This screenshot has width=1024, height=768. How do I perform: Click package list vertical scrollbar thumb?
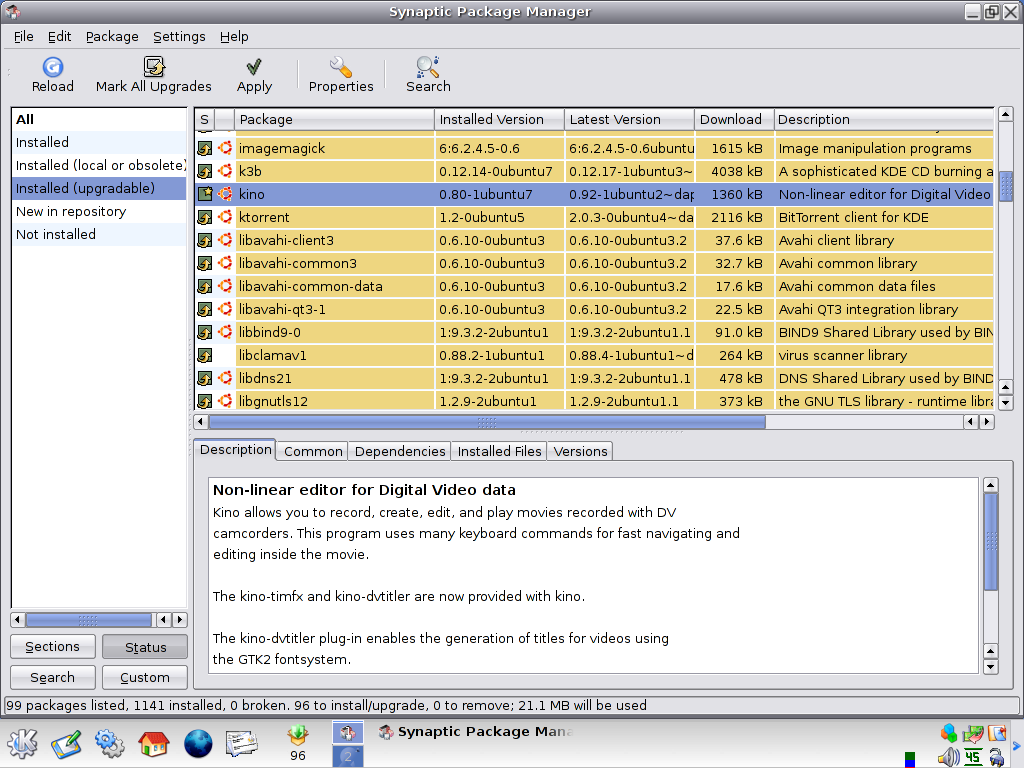pos(1006,187)
